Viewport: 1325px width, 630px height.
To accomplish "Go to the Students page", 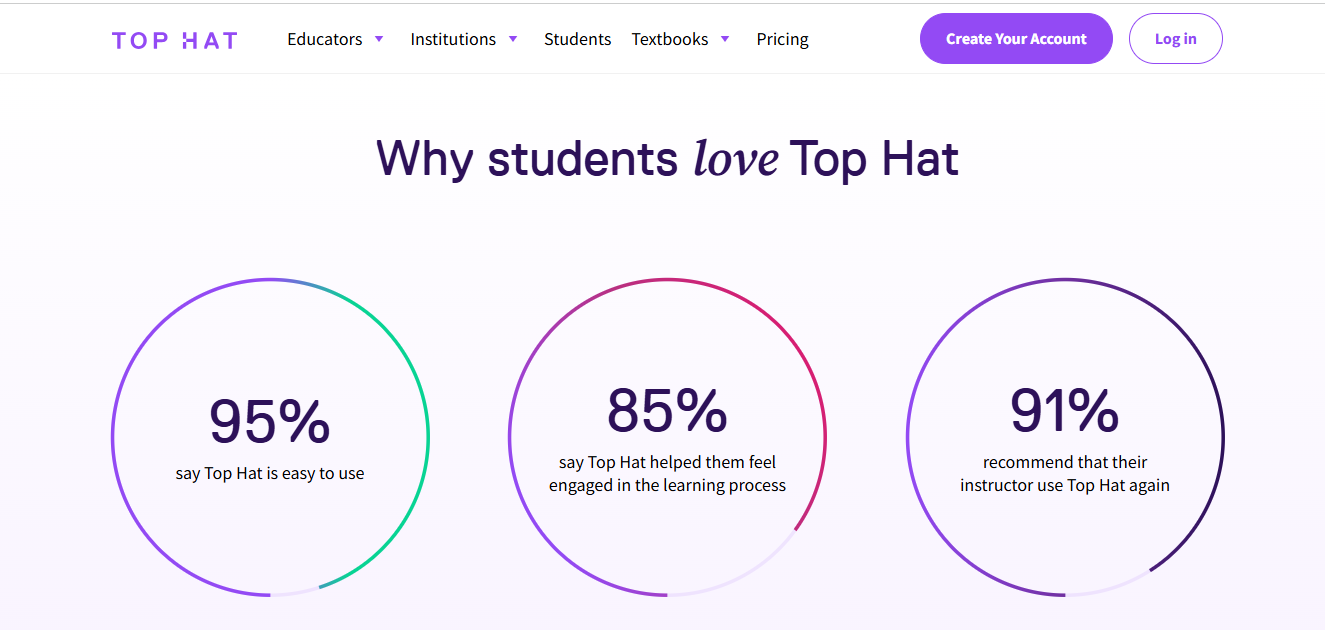I will [x=577, y=39].
